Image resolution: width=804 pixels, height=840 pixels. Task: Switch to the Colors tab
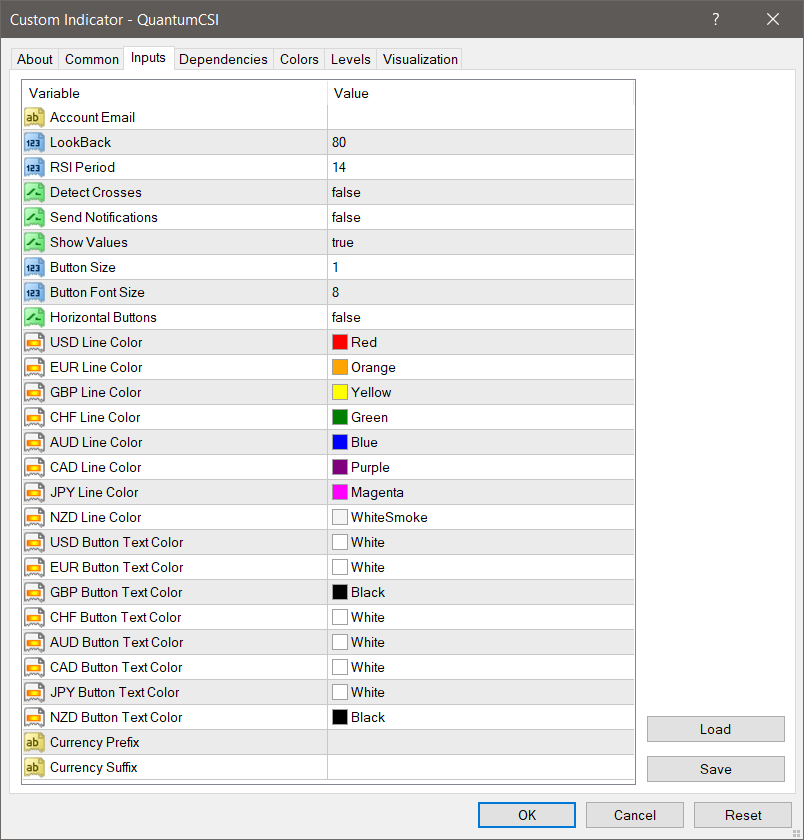coord(299,60)
